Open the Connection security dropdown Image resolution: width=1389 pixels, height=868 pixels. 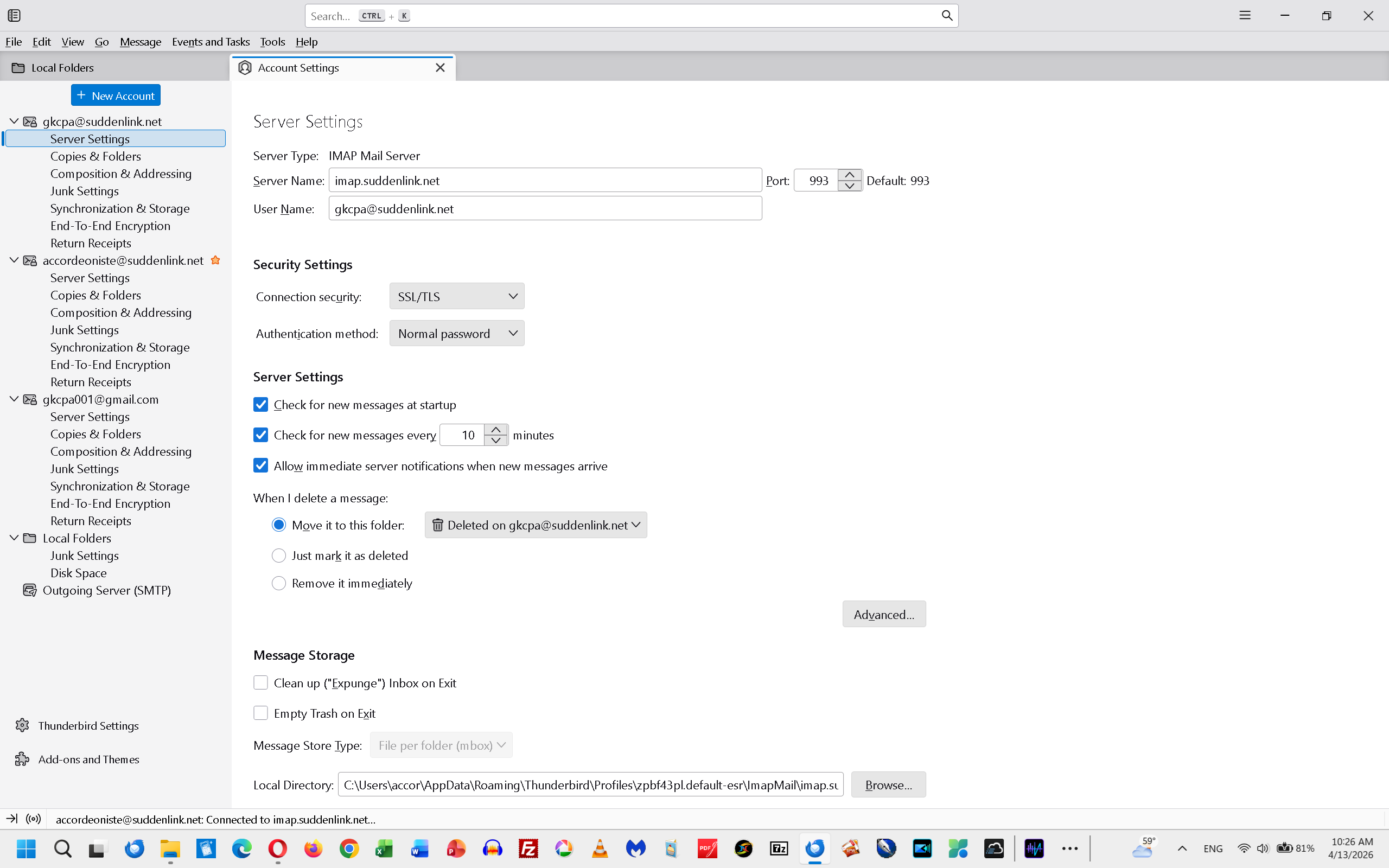point(456,296)
